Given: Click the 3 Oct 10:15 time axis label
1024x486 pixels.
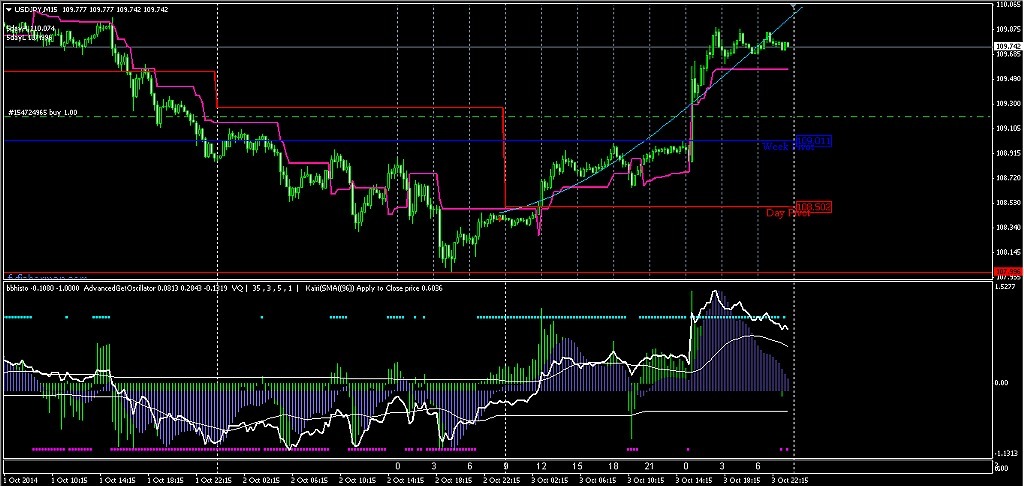Looking at the screenshot, I should tap(647, 479).
